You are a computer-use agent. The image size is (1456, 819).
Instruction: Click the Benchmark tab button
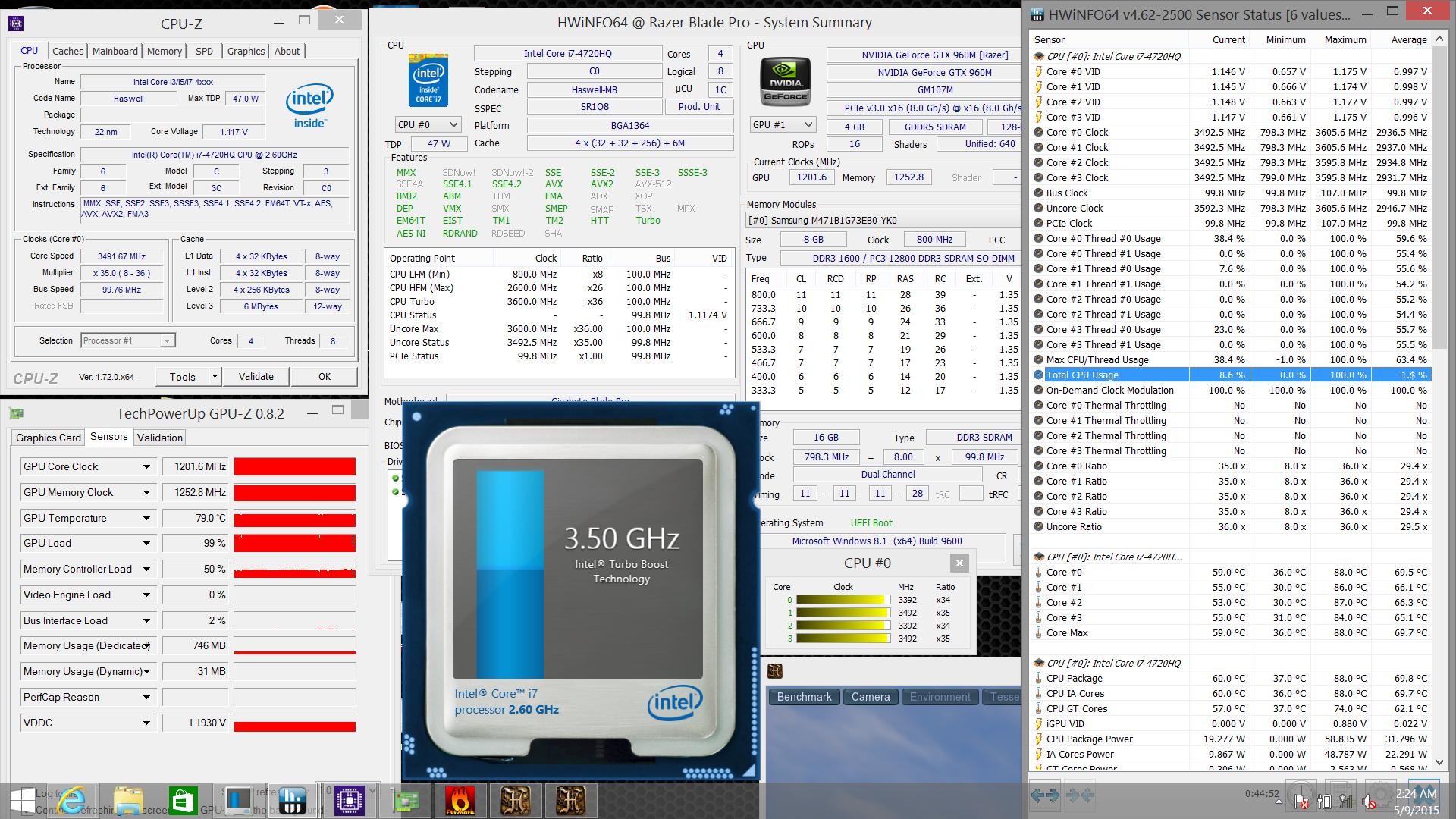pyautogui.click(x=805, y=697)
